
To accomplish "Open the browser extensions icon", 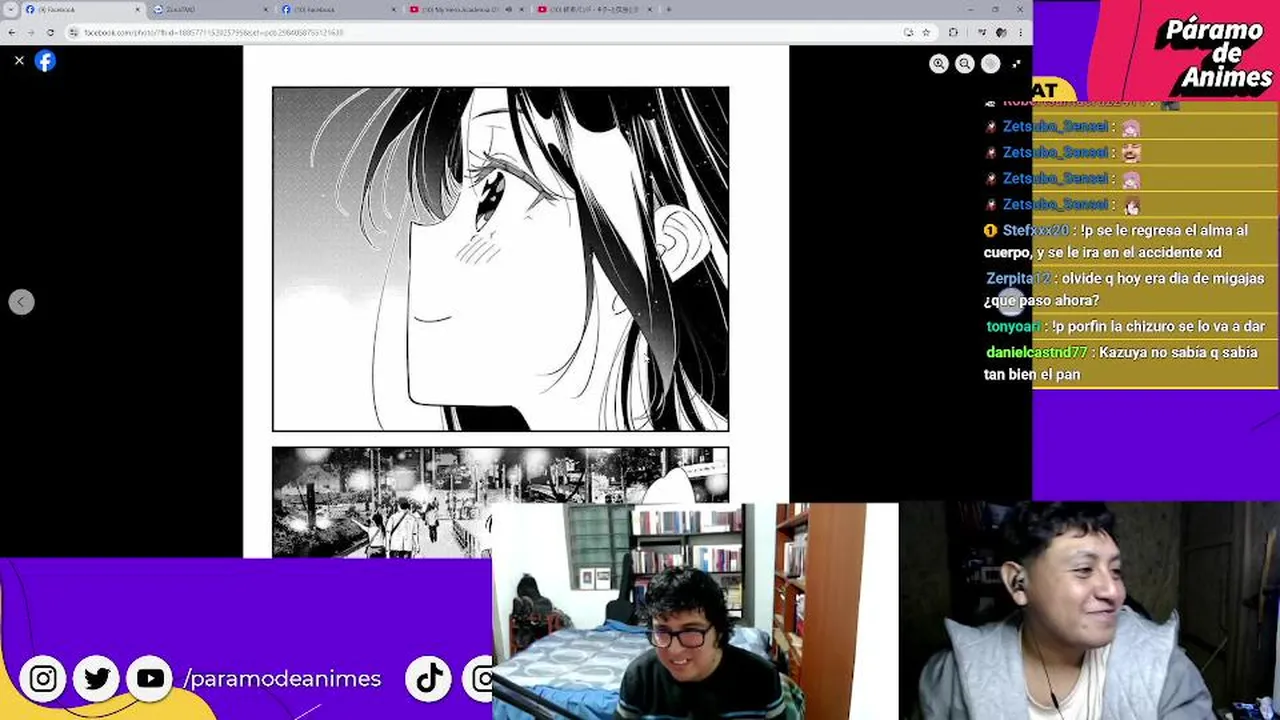I will pos(953,32).
